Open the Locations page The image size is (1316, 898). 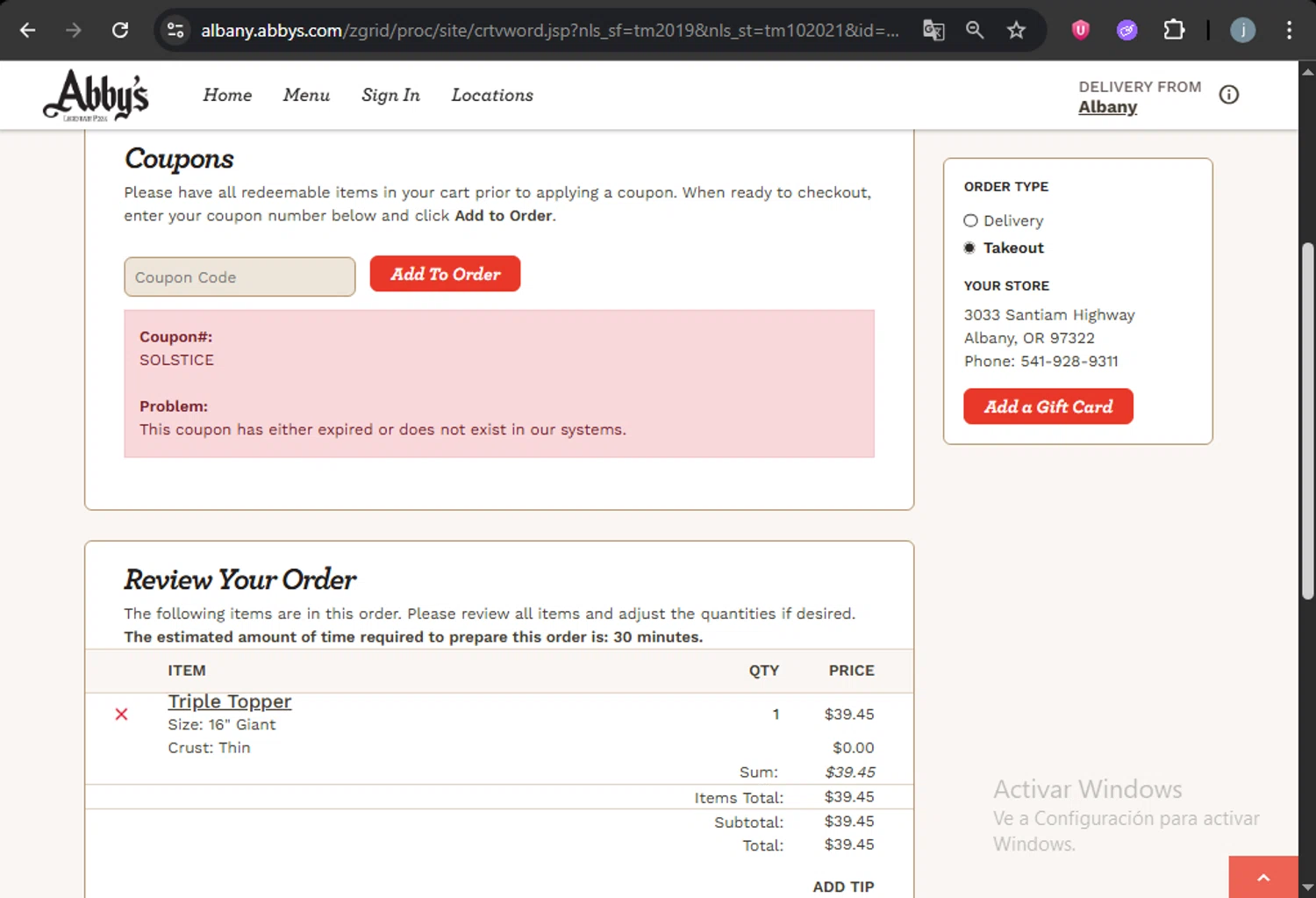pos(492,95)
